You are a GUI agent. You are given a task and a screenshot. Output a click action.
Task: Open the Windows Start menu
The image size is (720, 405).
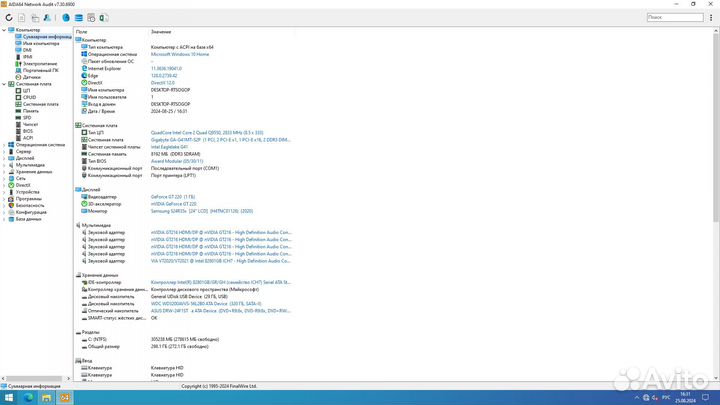pyautogui.click(x=9, y=398)
